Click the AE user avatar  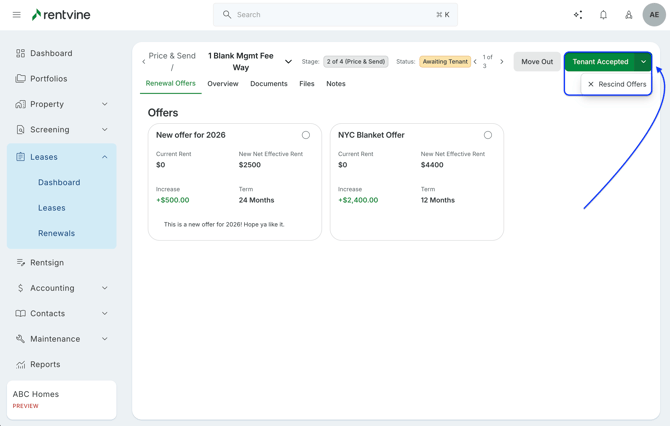pos(654,15)
